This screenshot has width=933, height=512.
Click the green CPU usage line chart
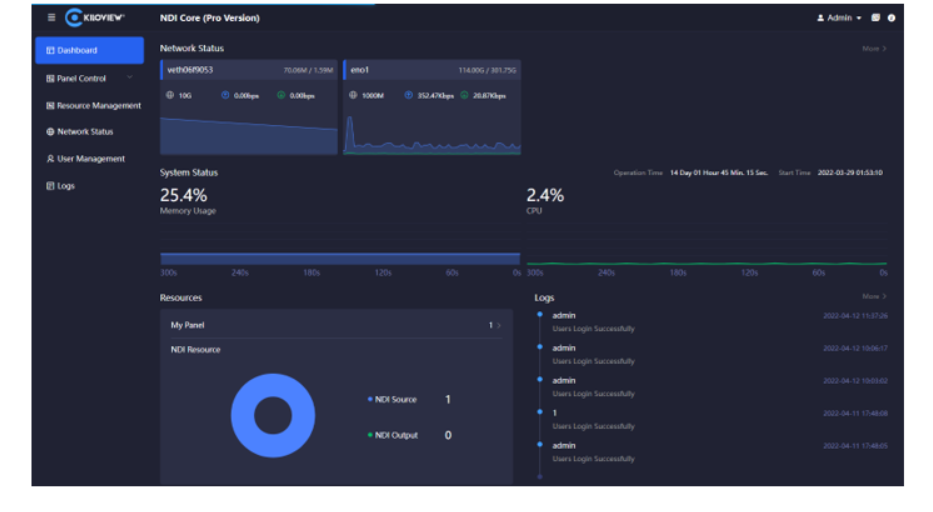(707, 263)
